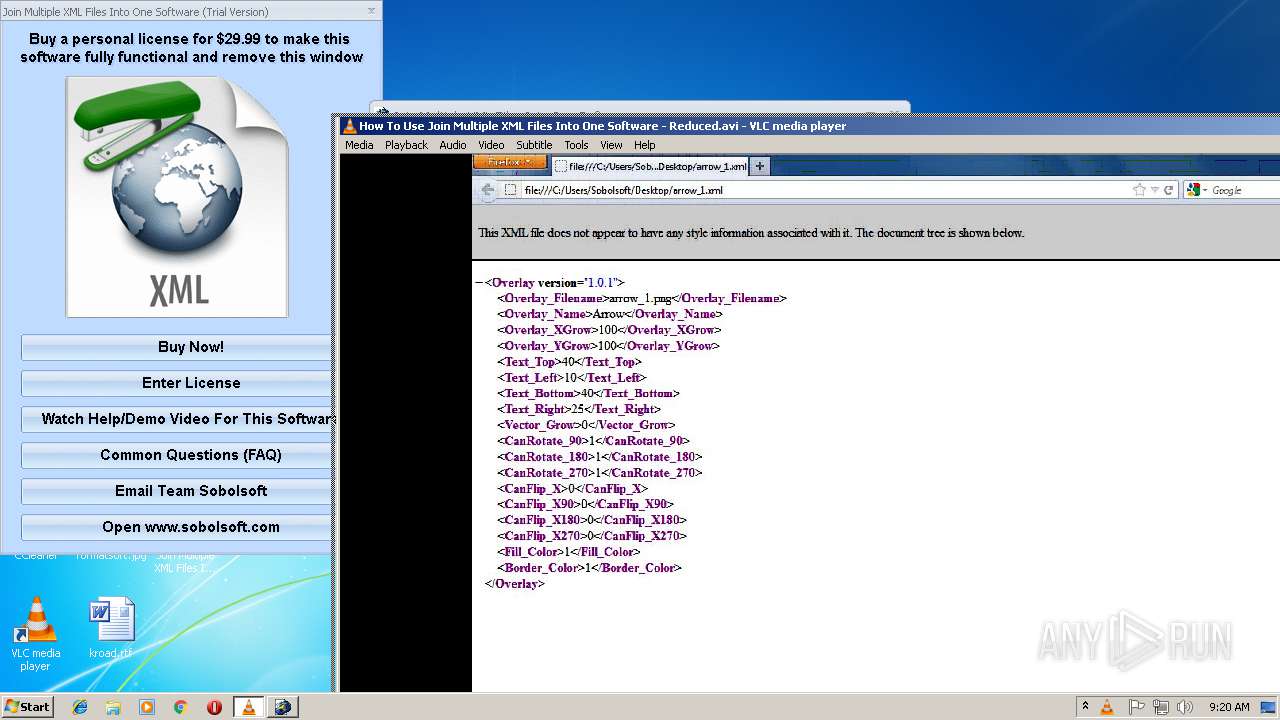Show hidden tray icons arrow
This screenshot has height=720, width=1280.
pos(1085,707)
